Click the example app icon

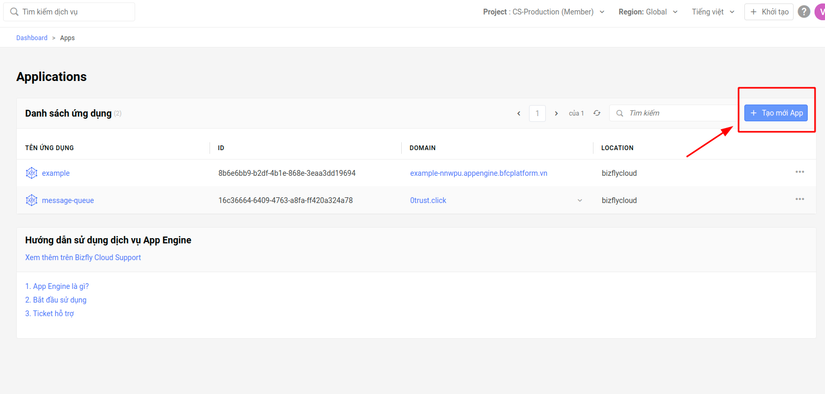tap(32, 173)
